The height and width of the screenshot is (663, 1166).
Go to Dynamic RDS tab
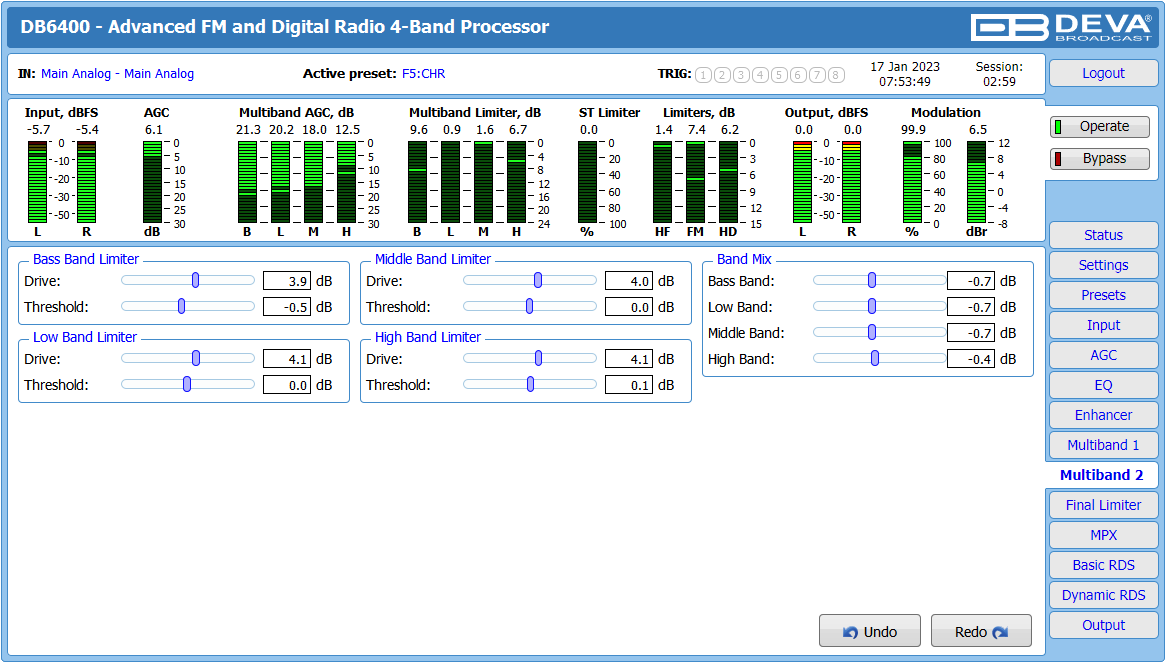coord(1104,595)
